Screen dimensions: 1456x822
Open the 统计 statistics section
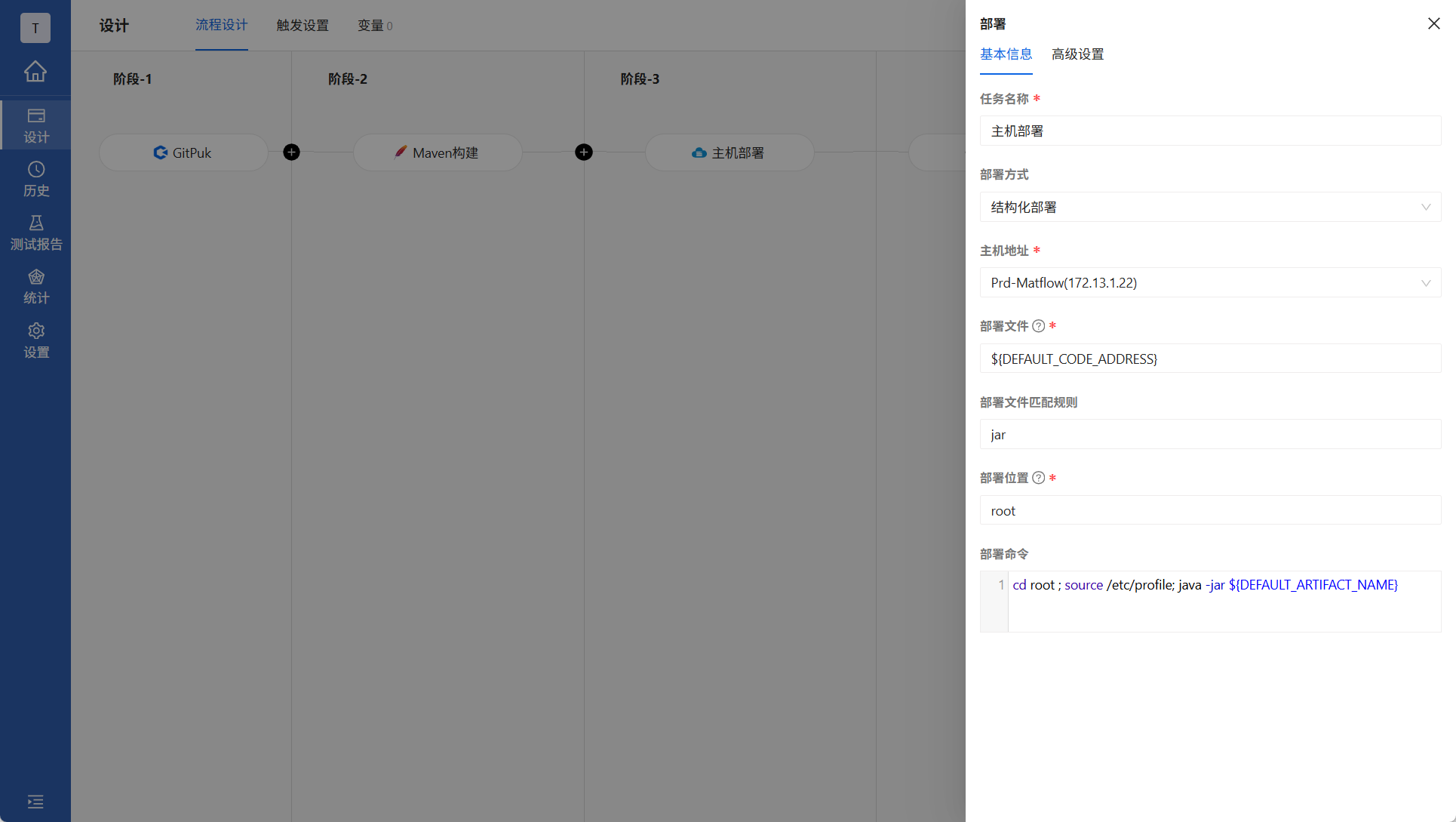coord(35,287)
